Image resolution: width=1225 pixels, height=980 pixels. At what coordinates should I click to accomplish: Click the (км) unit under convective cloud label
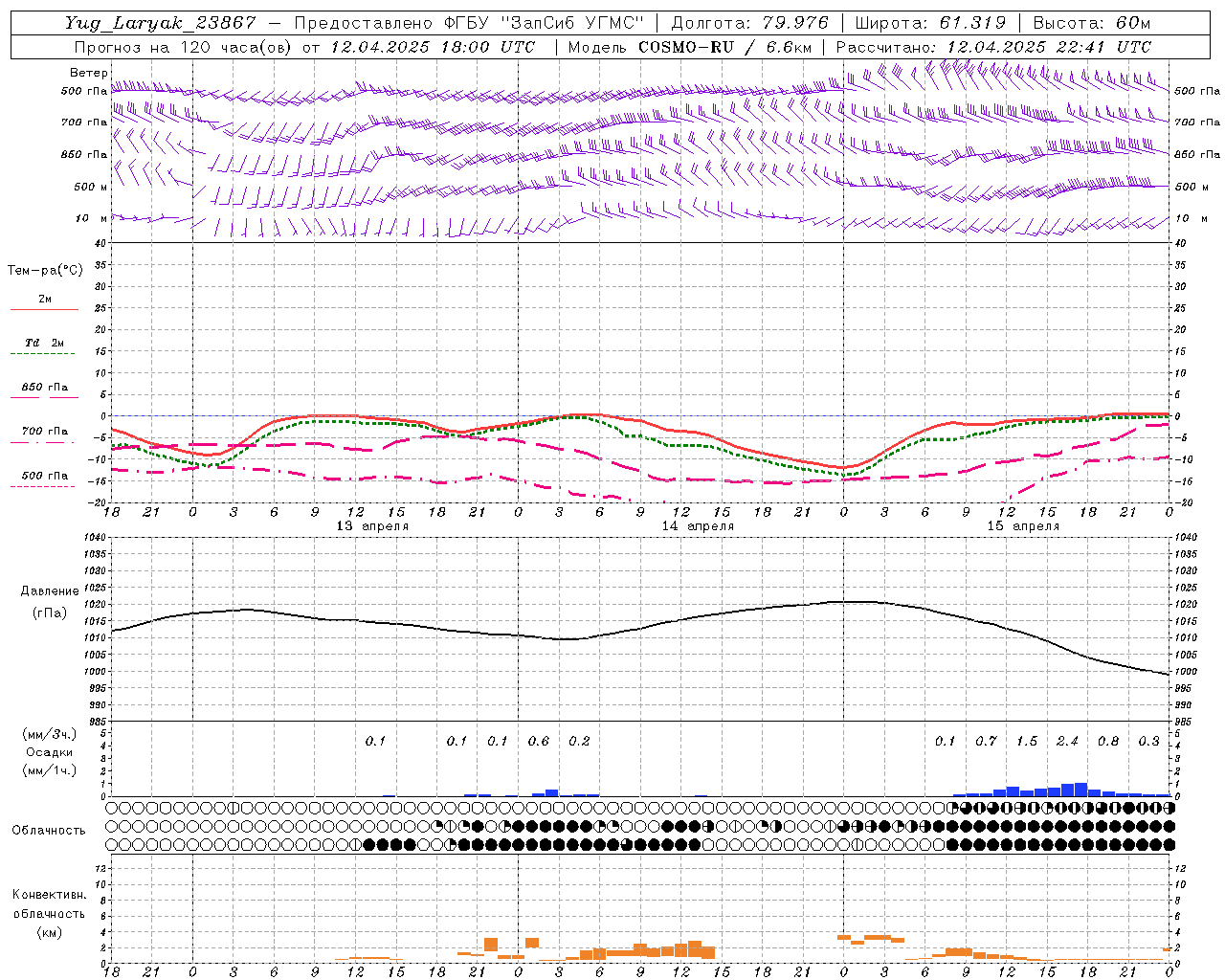pyautogui.click(x=50, y=932)
